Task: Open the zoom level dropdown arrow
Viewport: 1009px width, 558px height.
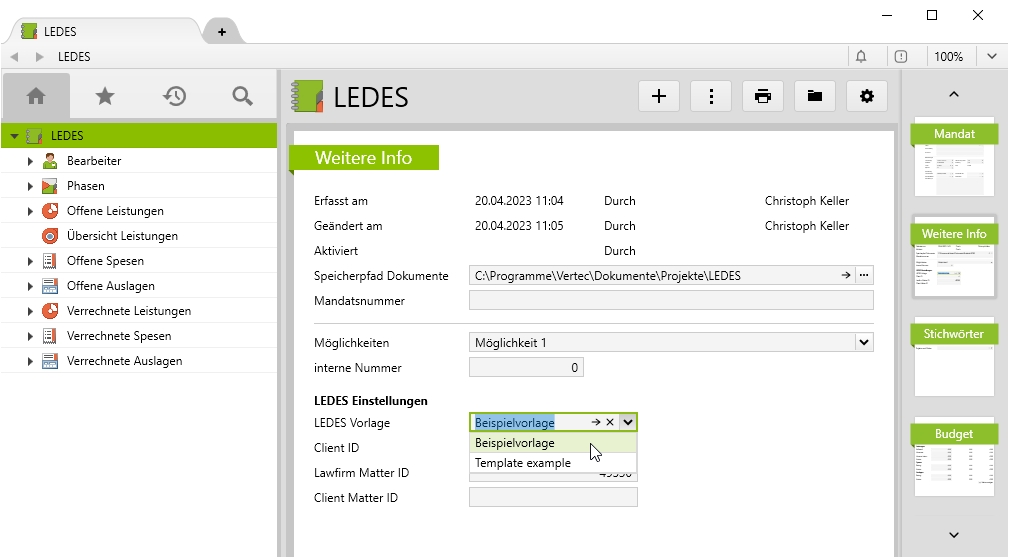Action: [x=992, y=57]
